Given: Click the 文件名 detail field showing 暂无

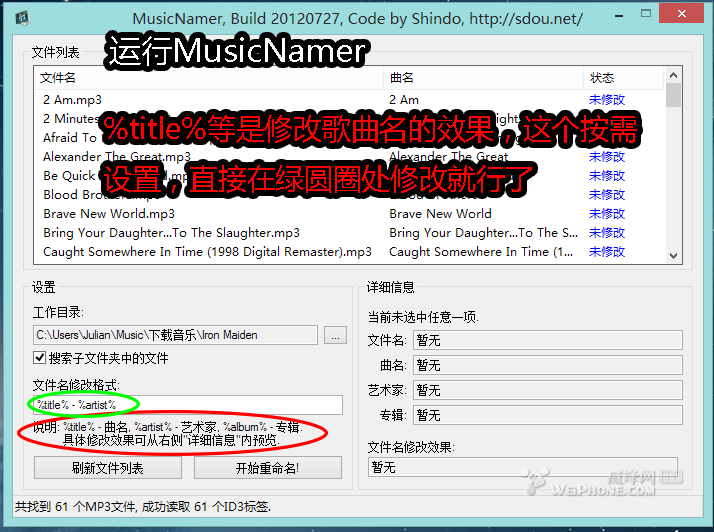Looking at the screenshot, I should click(x=548, y=340).
